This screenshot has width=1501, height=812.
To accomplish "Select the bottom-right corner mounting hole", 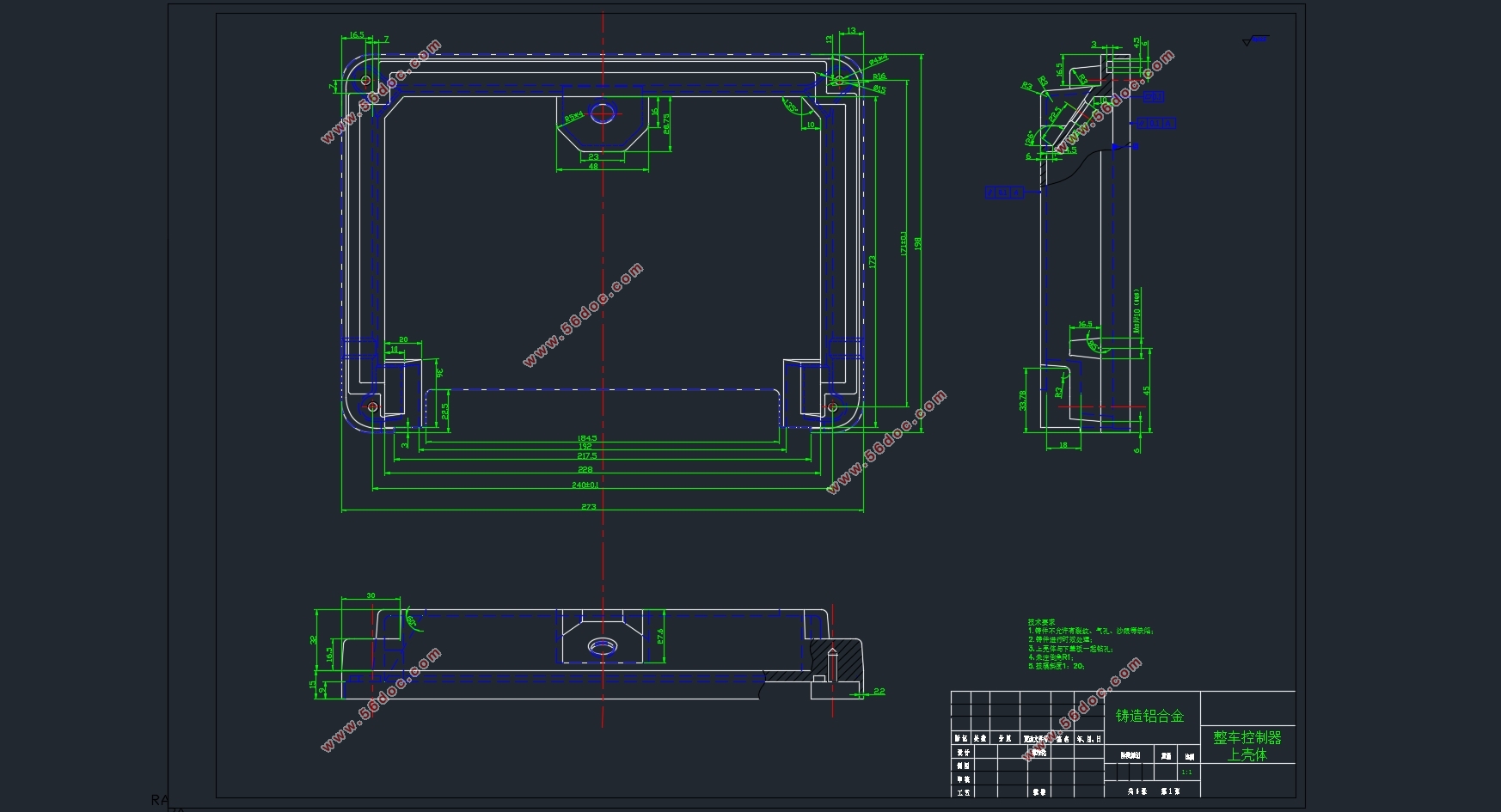I will click(x=831, y=406).
